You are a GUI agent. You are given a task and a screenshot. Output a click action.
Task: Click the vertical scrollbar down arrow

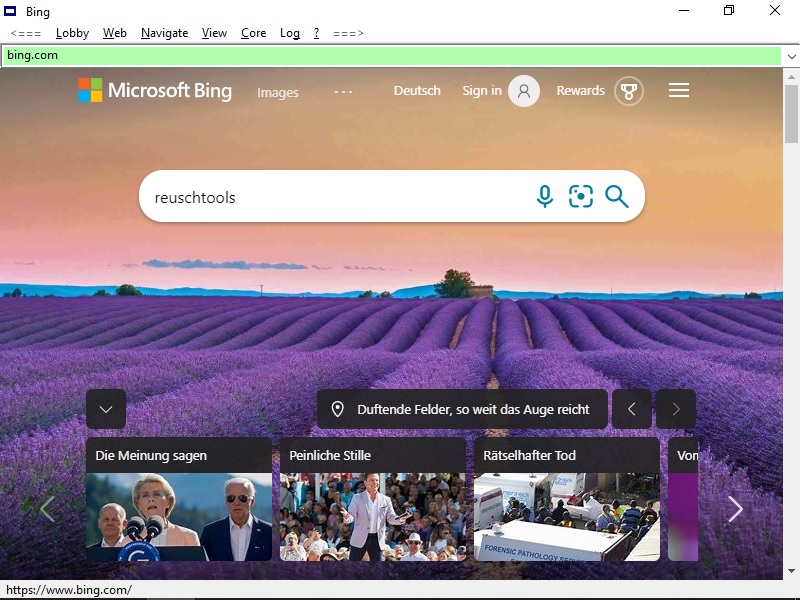pos(791,571)
